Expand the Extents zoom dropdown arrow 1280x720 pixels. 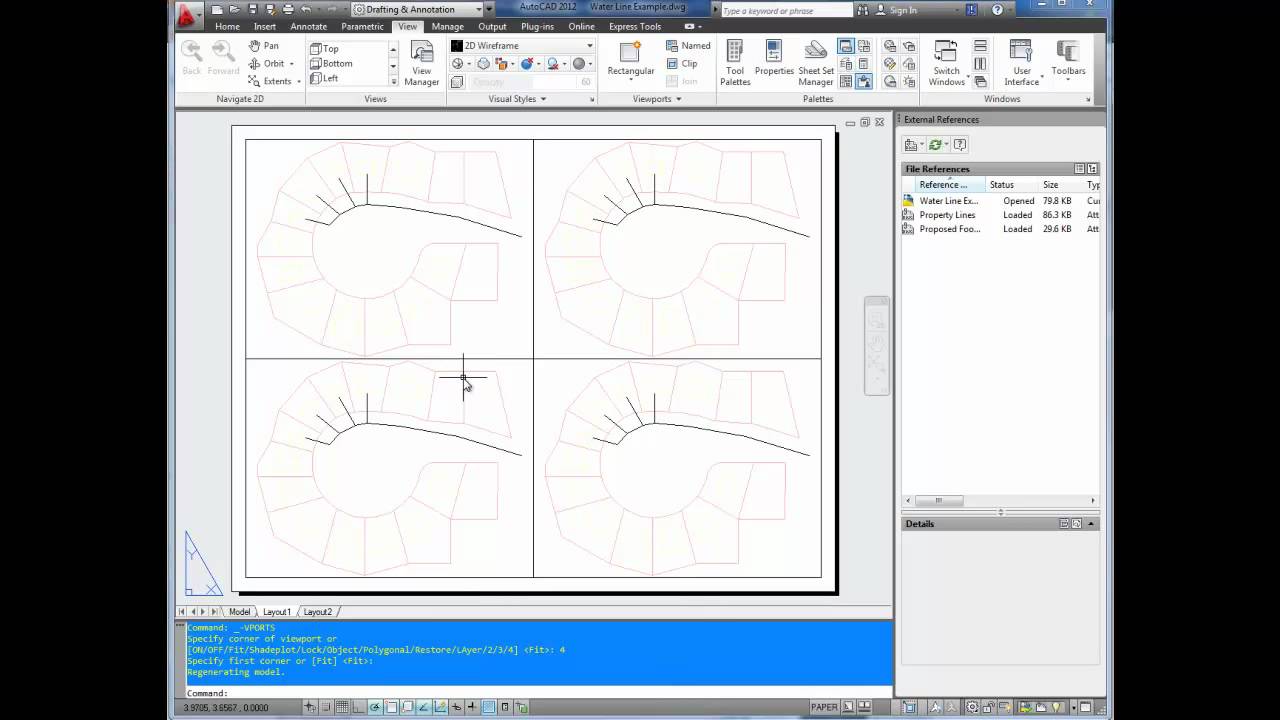coord(298,82)
